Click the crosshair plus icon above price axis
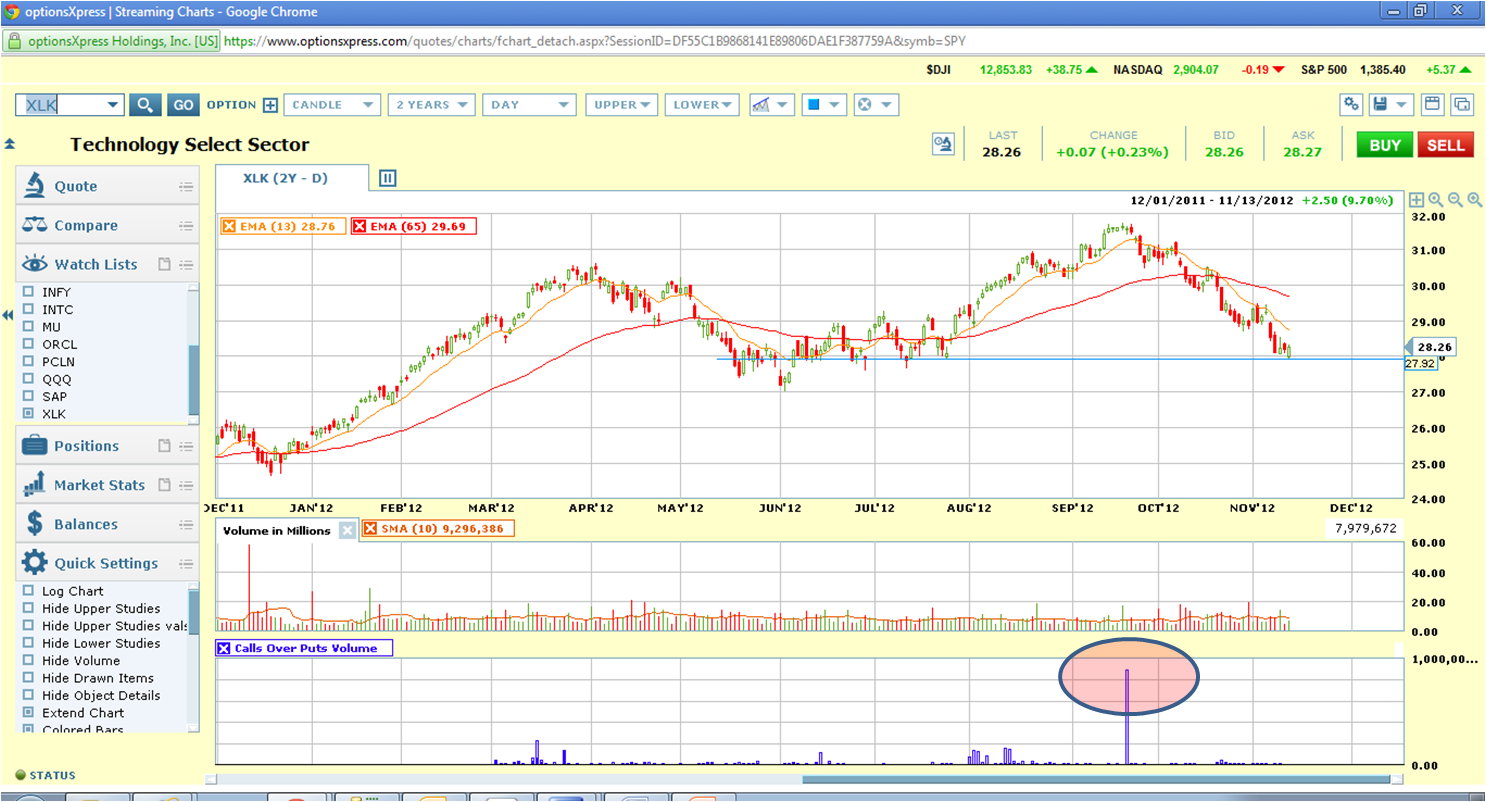Image resolution: width=1486 pixels, height=802 pixels. (1416, 200)
